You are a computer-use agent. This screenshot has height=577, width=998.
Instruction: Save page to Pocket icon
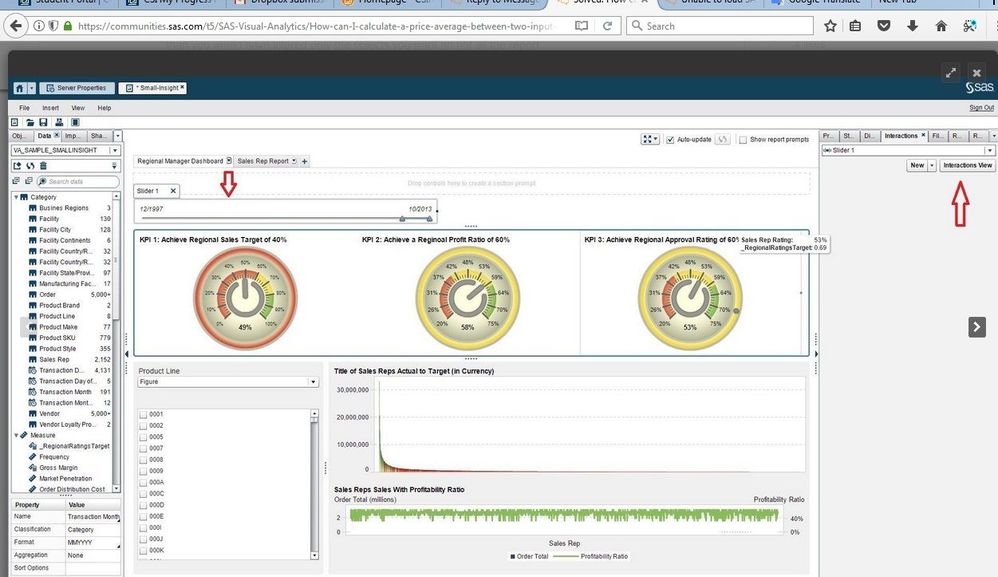pos(884,26)
